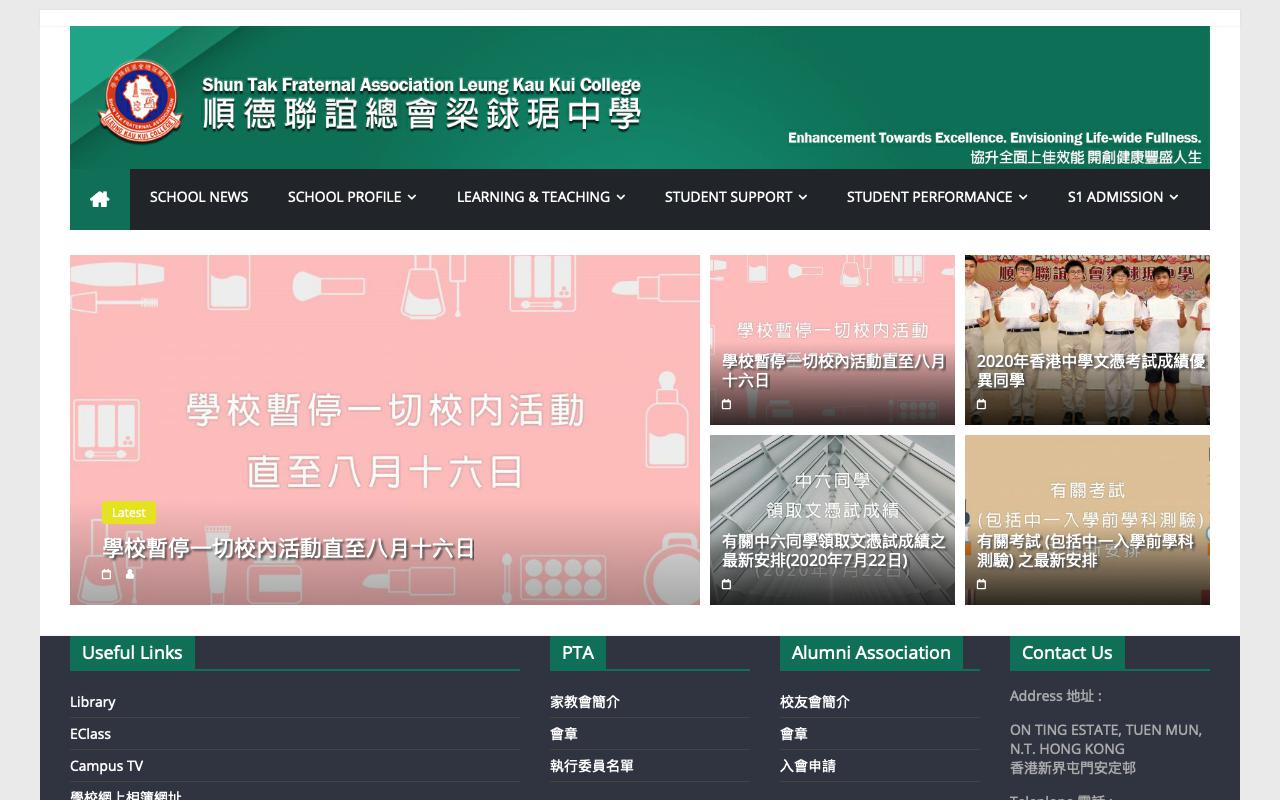Select the yellow Latest category tag

[x=129, y=512]
